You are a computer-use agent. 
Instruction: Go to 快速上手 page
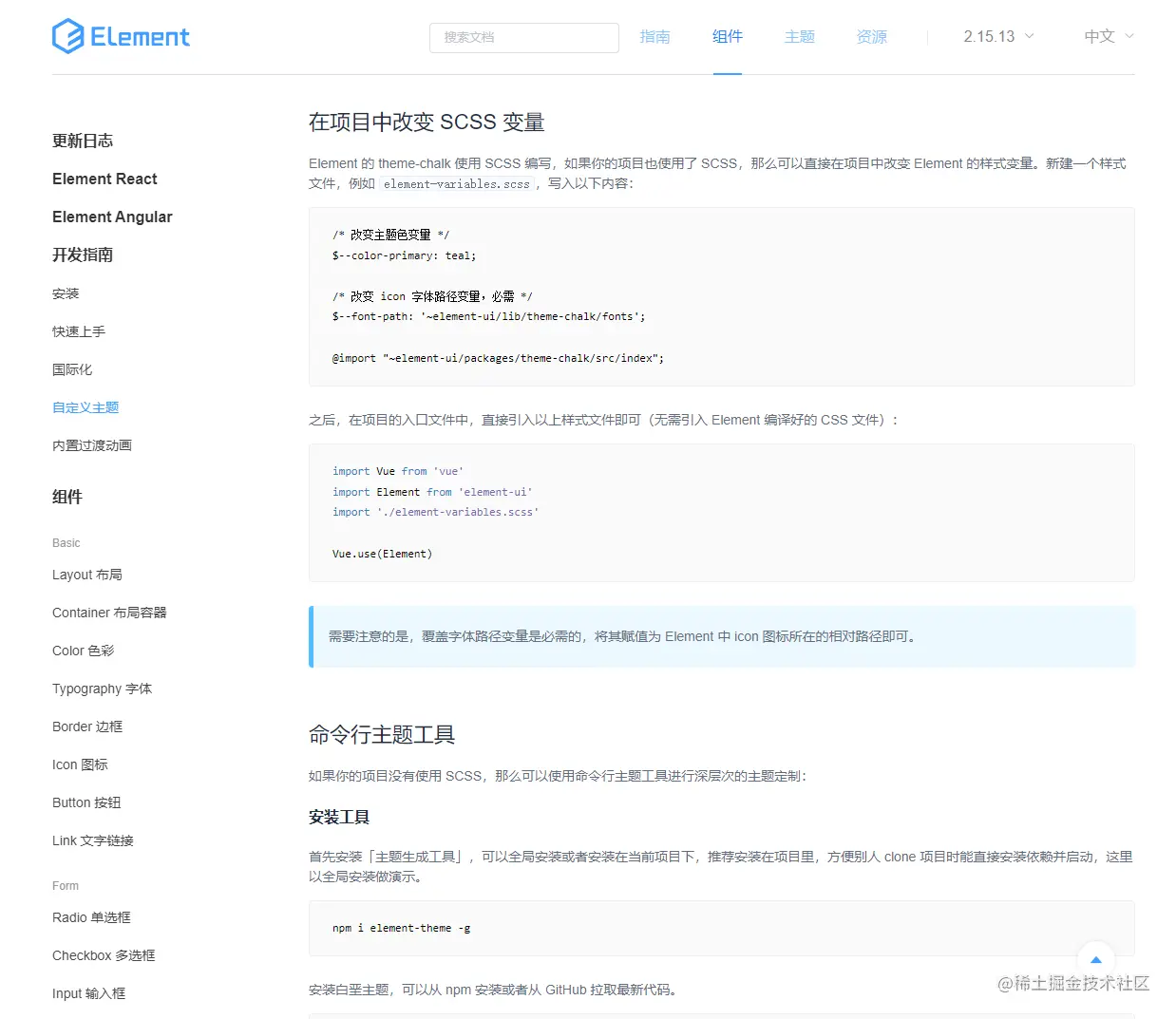click(x=79, y=331)
